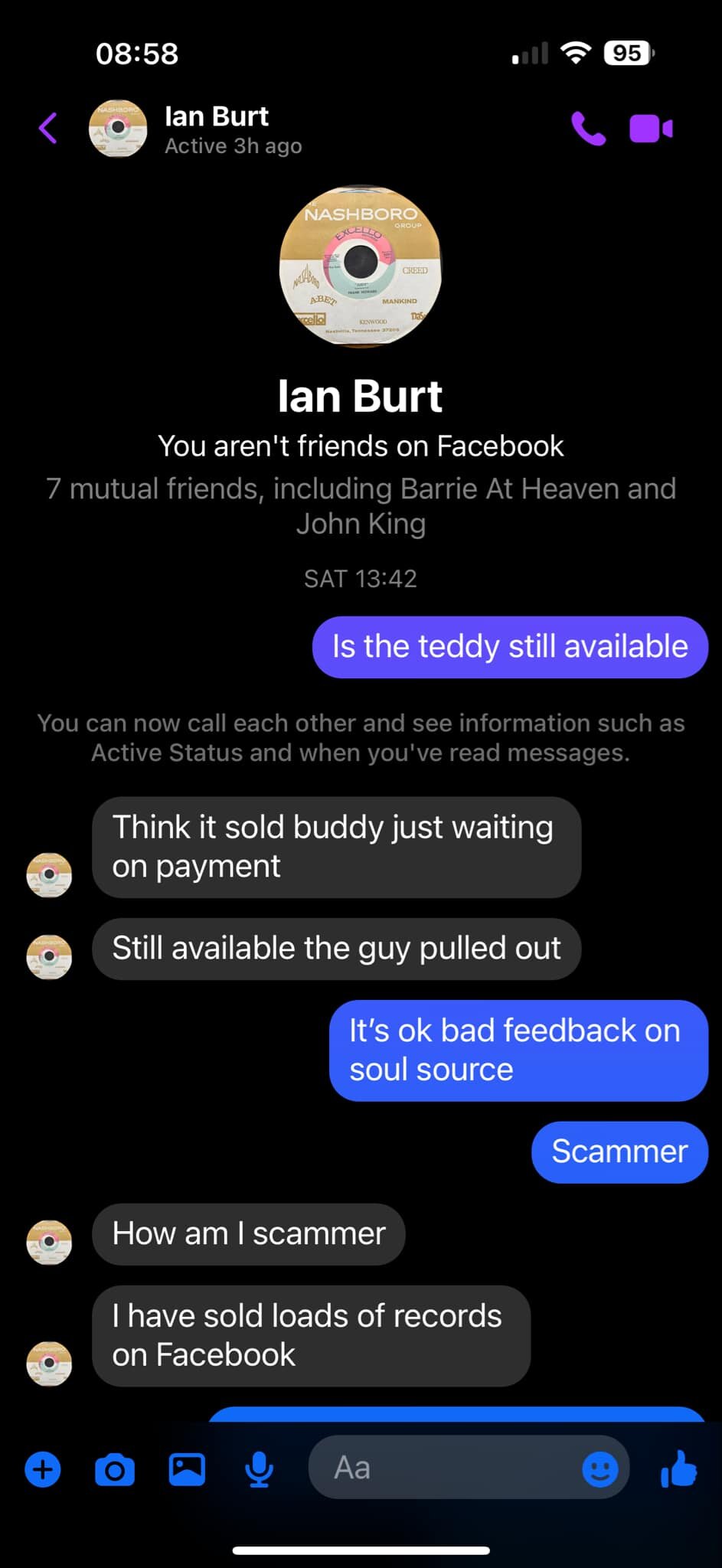Open the photo gallery picker
The width and height of the screenshot is (722, 1568).
click(187, 1469)
